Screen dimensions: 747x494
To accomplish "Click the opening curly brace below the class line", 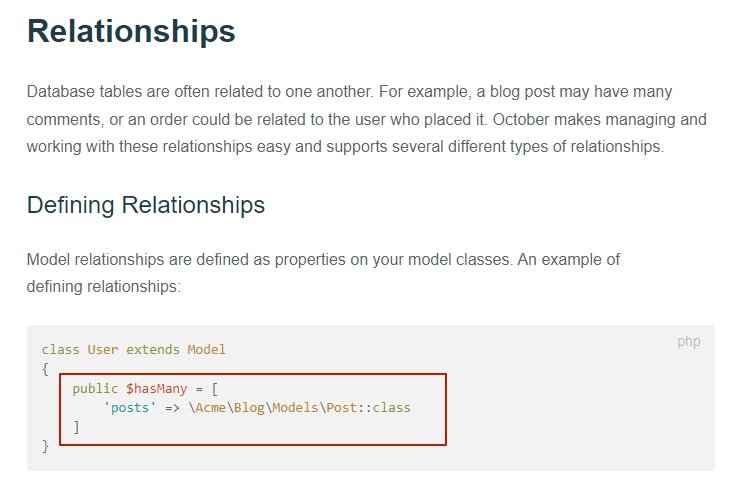I will [x=45, y=369].
